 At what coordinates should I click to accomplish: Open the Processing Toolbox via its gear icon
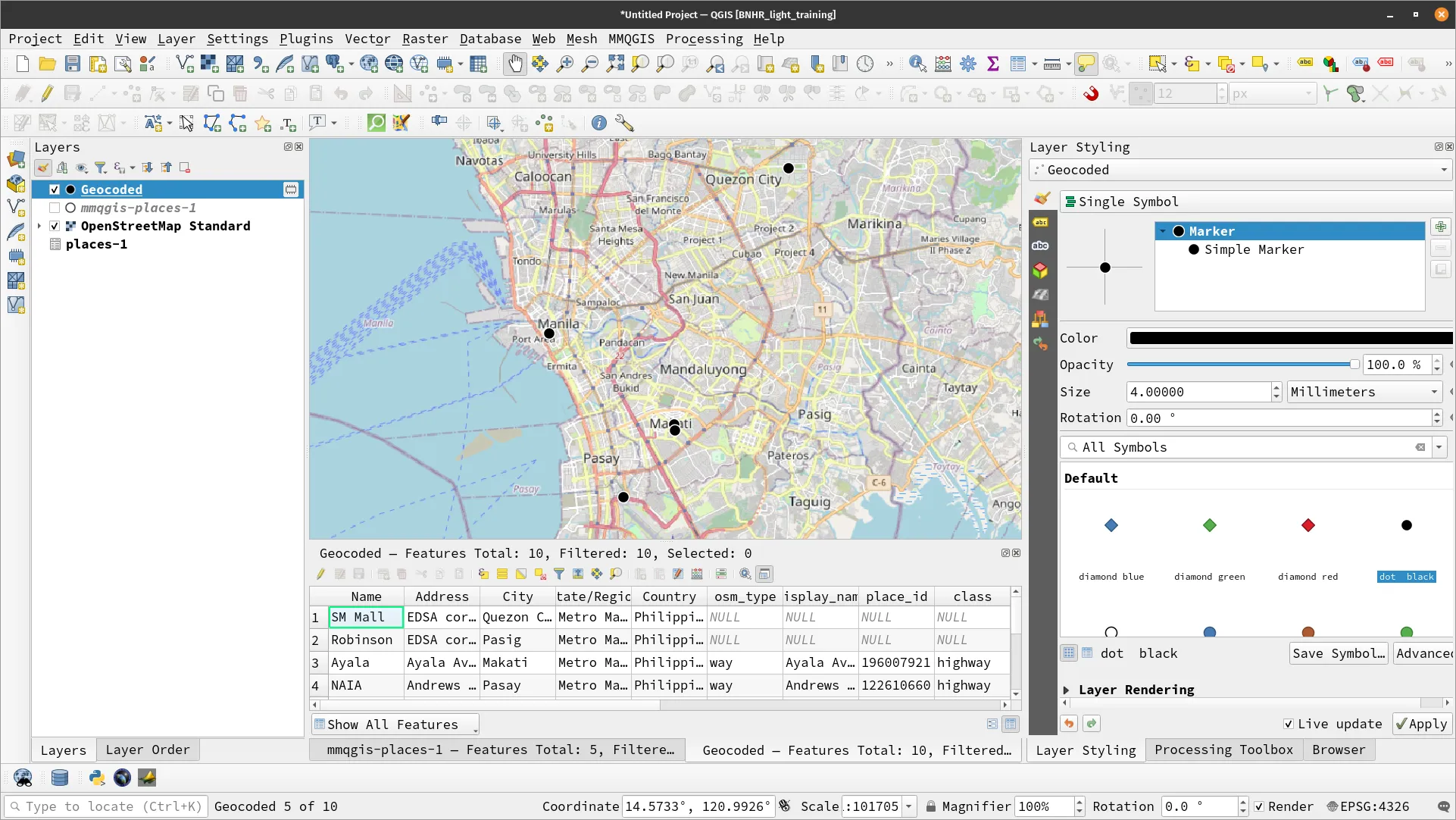(967, 64)
